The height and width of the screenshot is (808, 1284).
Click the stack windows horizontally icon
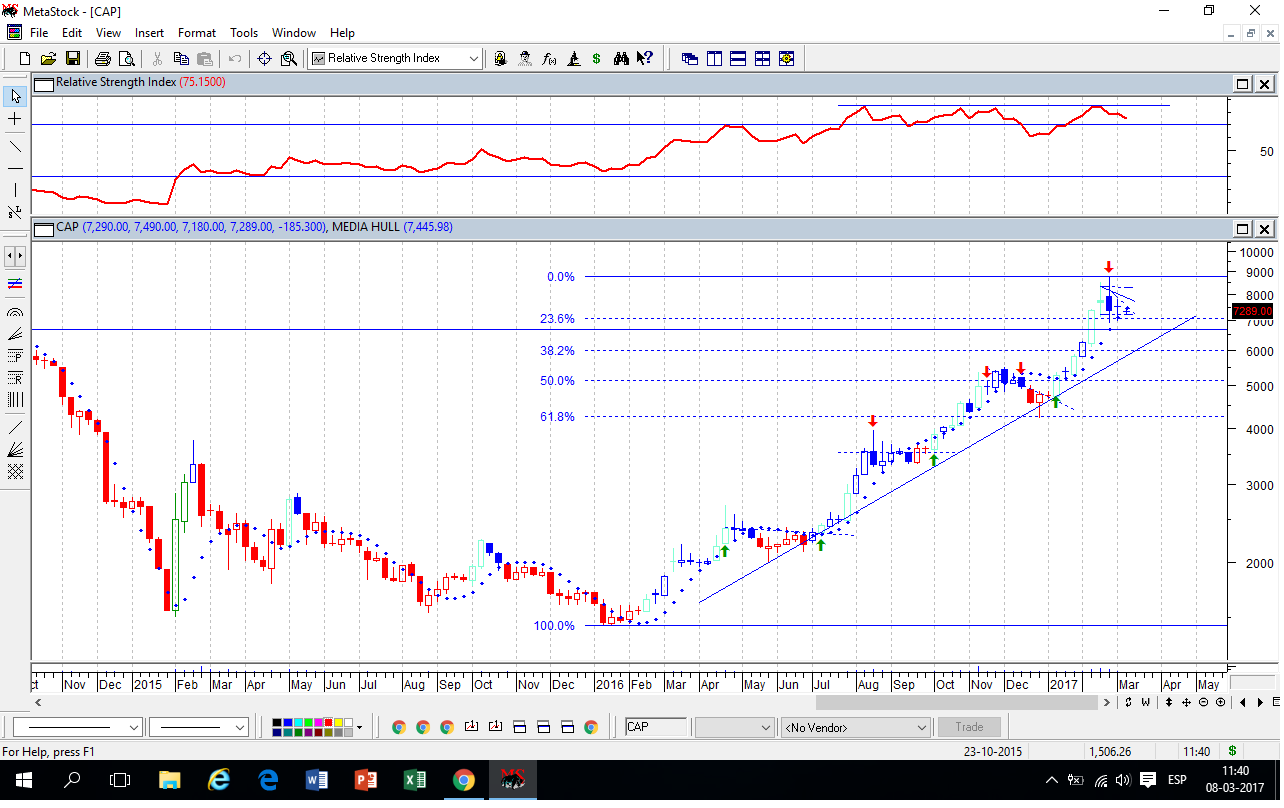click(738, 58)
